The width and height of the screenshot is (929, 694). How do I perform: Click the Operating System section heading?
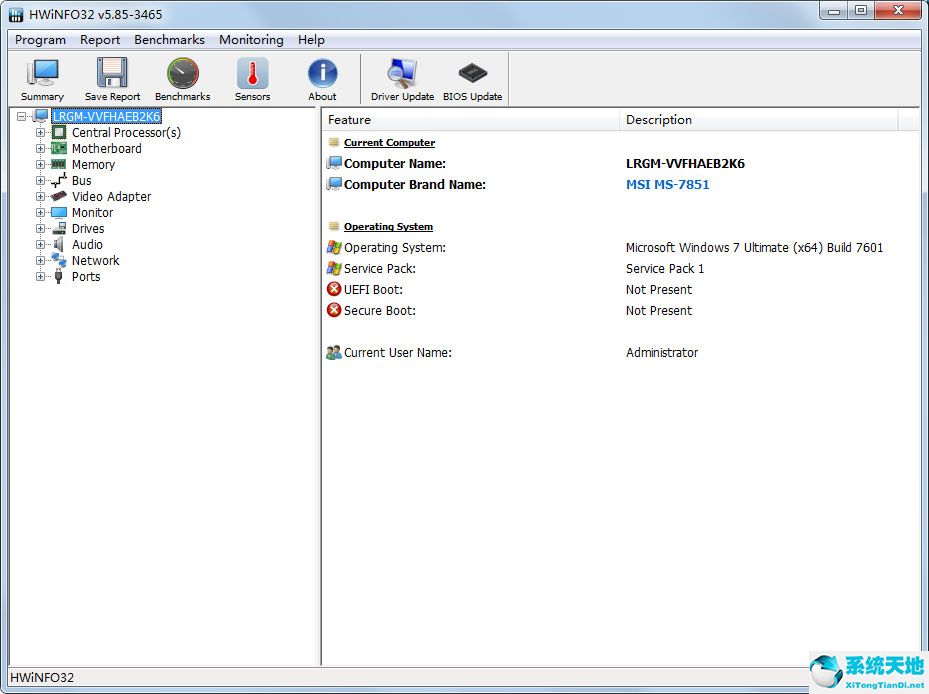coord(388,226)
